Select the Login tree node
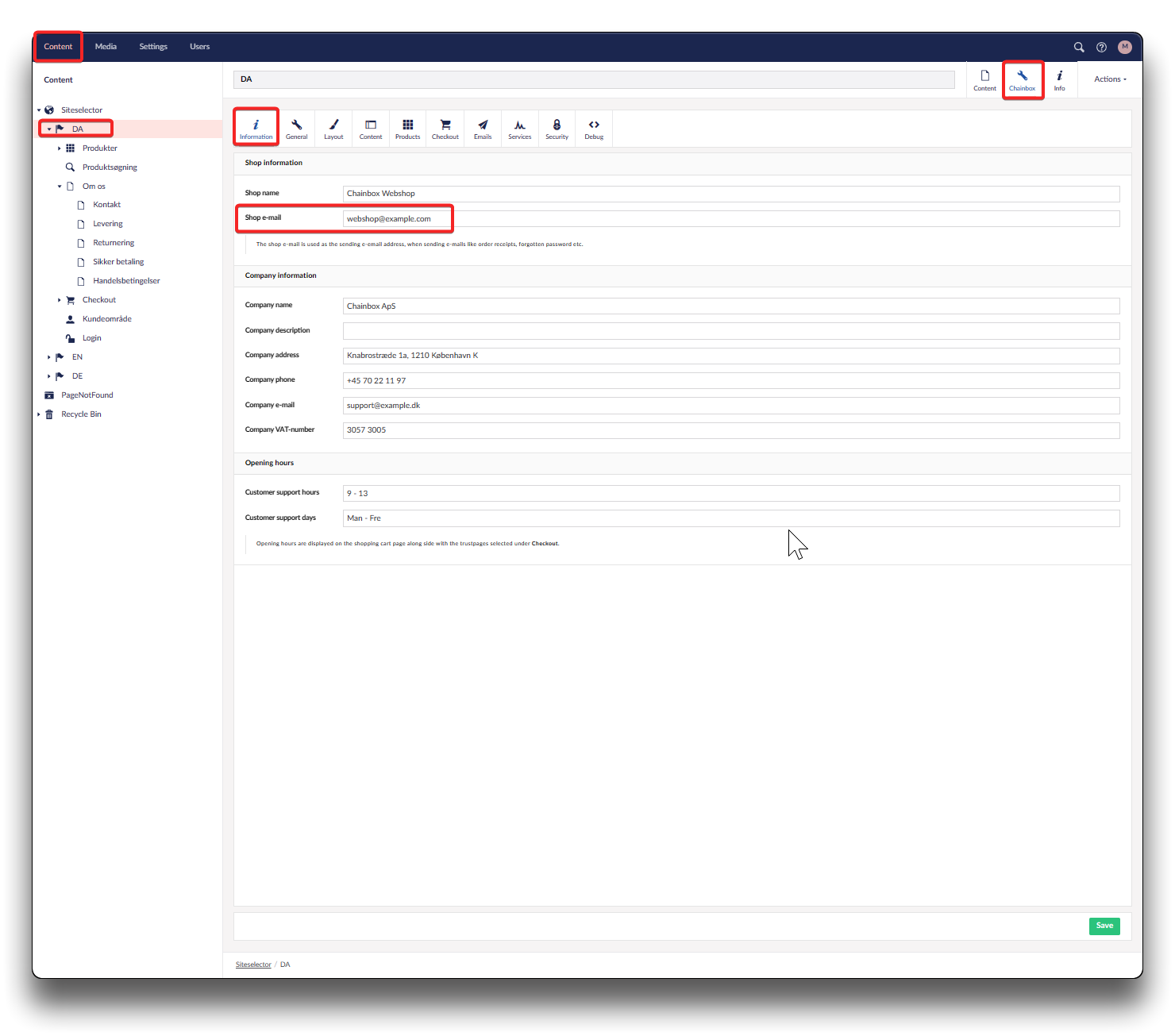Viewport: 1175px width, 1036px height. pyautogui.click(x=92, y=338)
